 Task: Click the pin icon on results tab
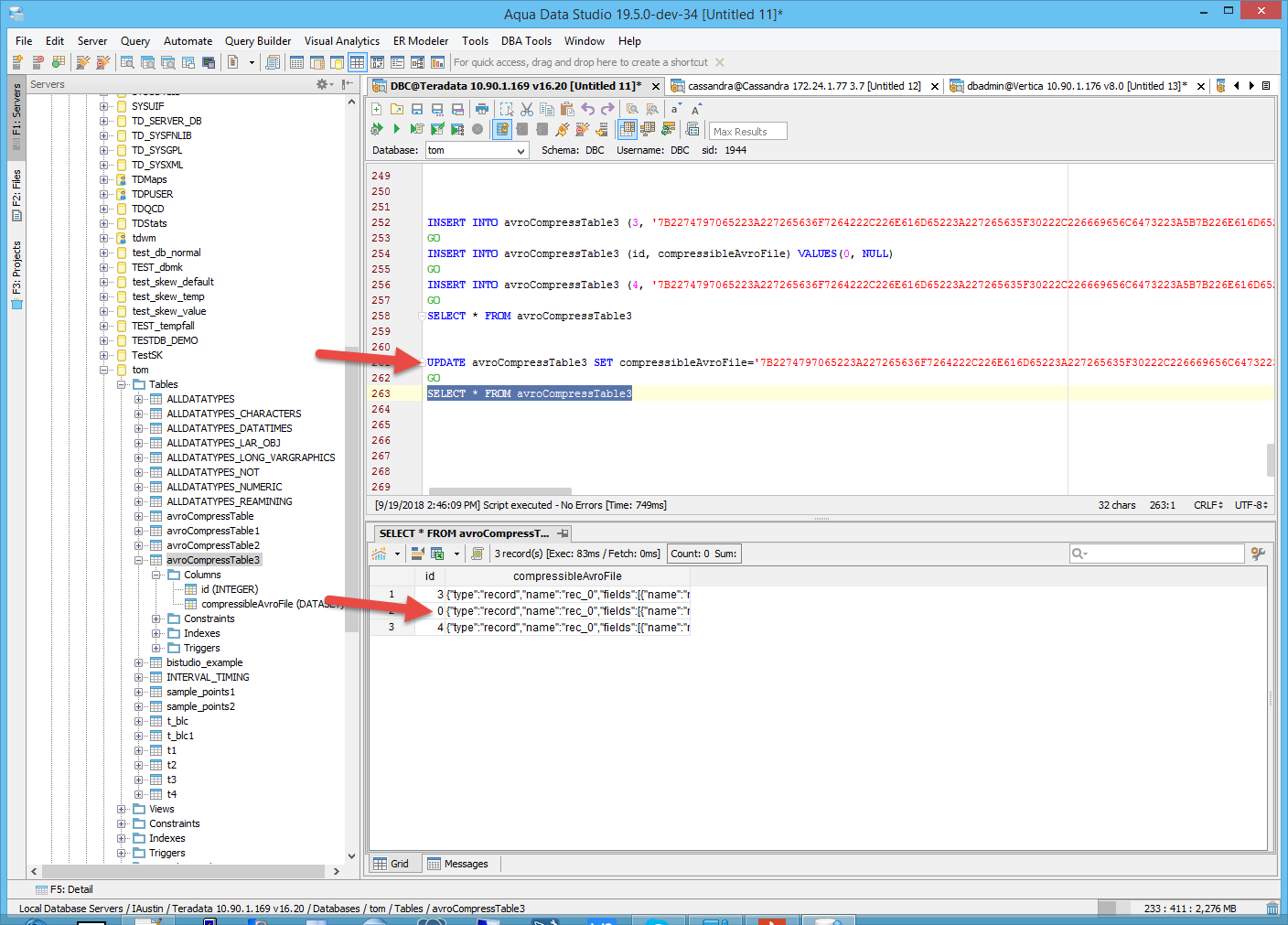[563, 533]
